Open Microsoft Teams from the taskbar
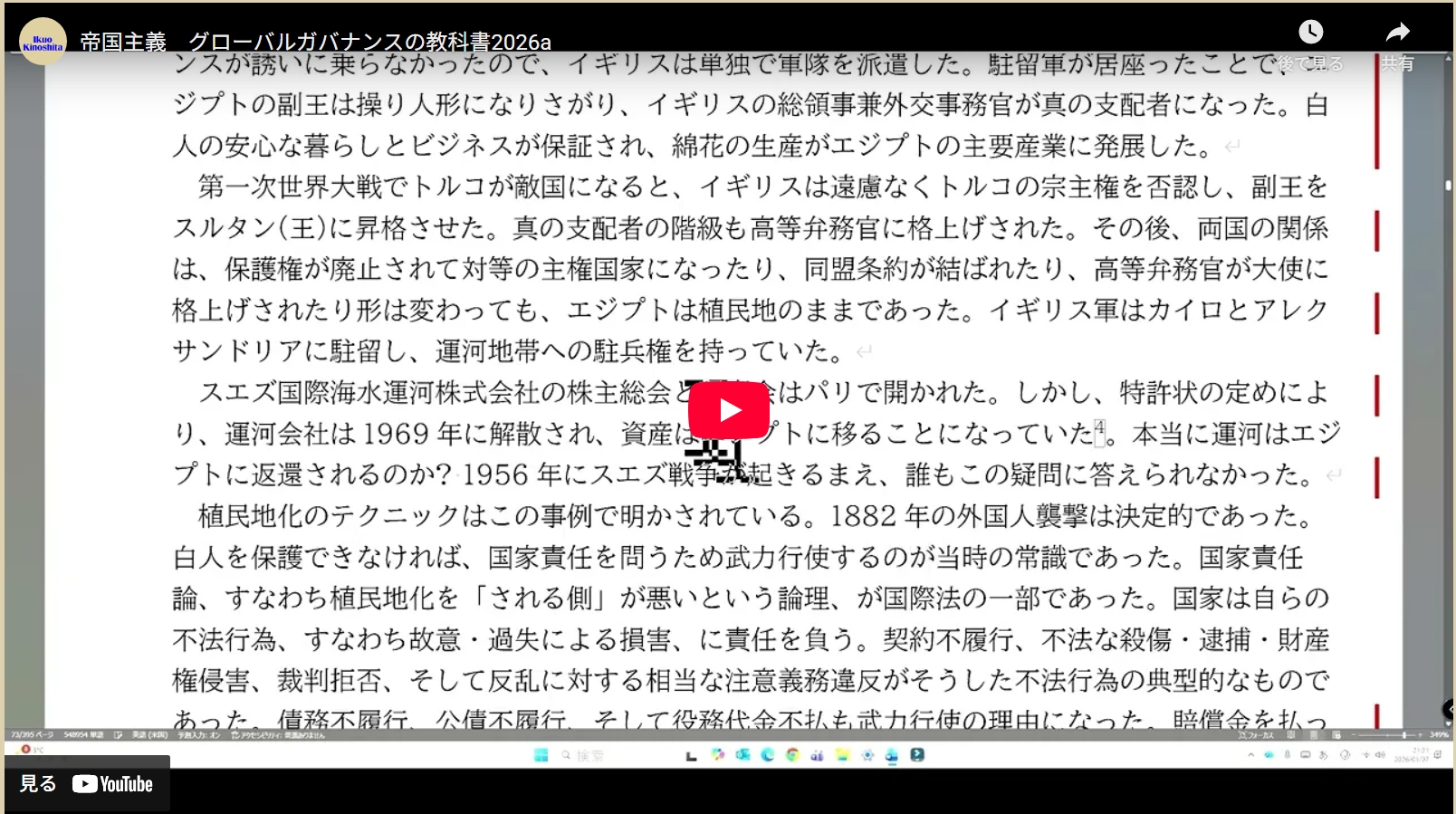Screen dimensions: 1456x814 pos(817,755)
